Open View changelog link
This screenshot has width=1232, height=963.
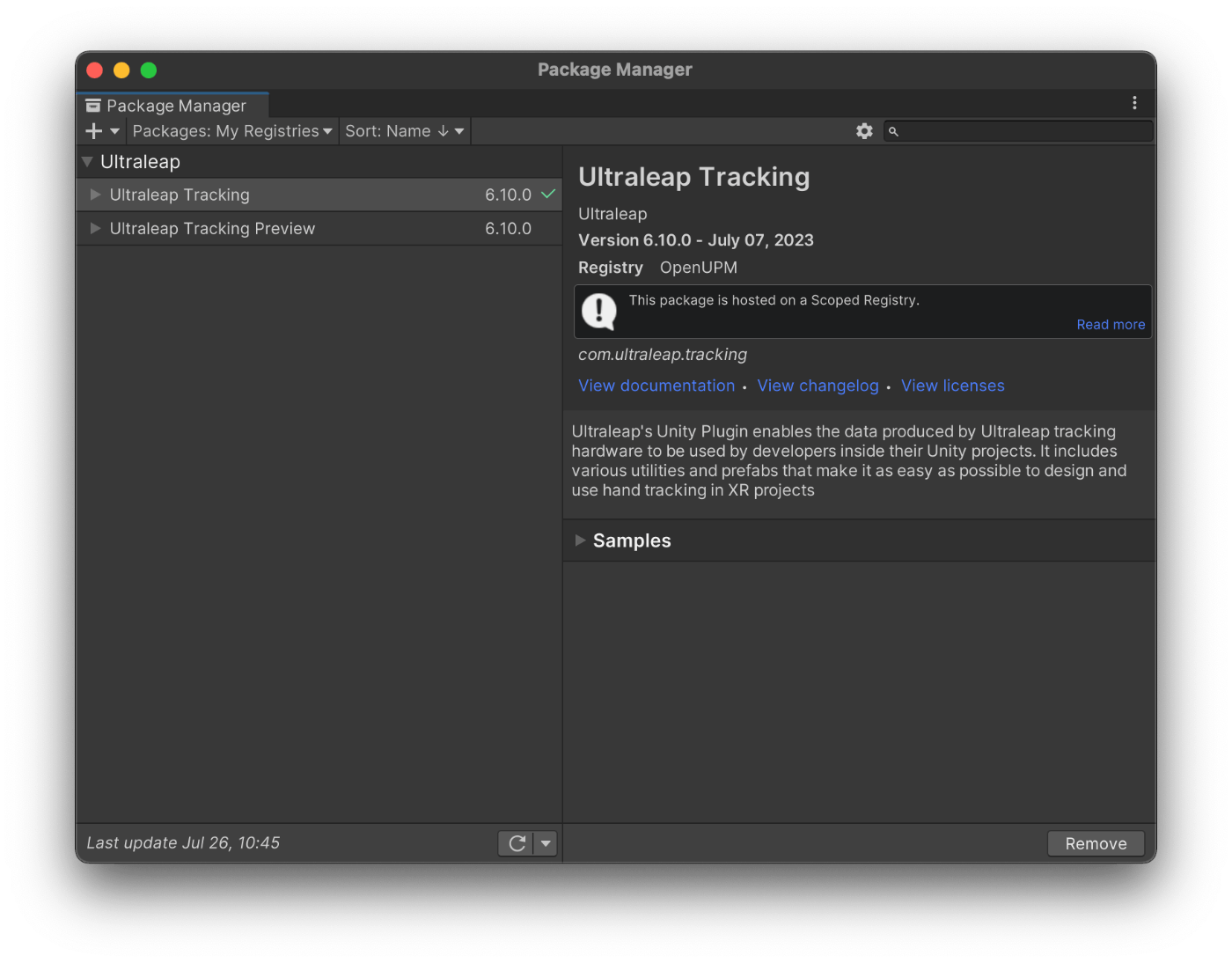[818, 386]
